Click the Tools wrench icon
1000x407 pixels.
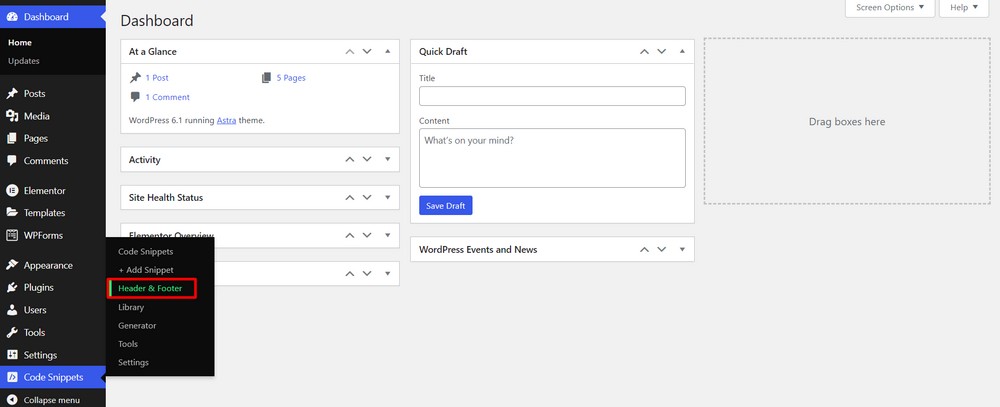(x=12, y=332)
